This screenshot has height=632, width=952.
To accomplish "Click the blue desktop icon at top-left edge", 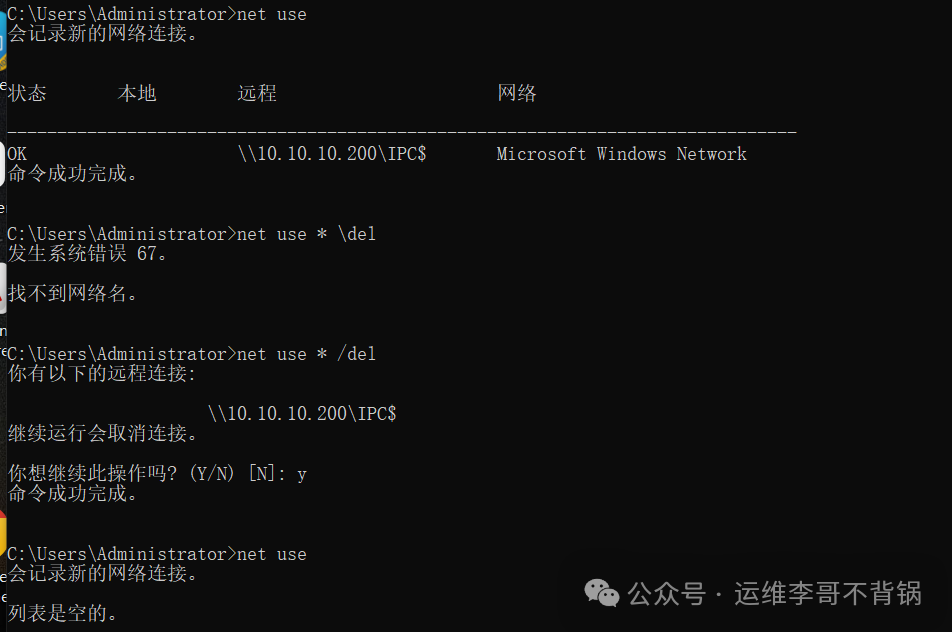I will click(x=3, y=40).
